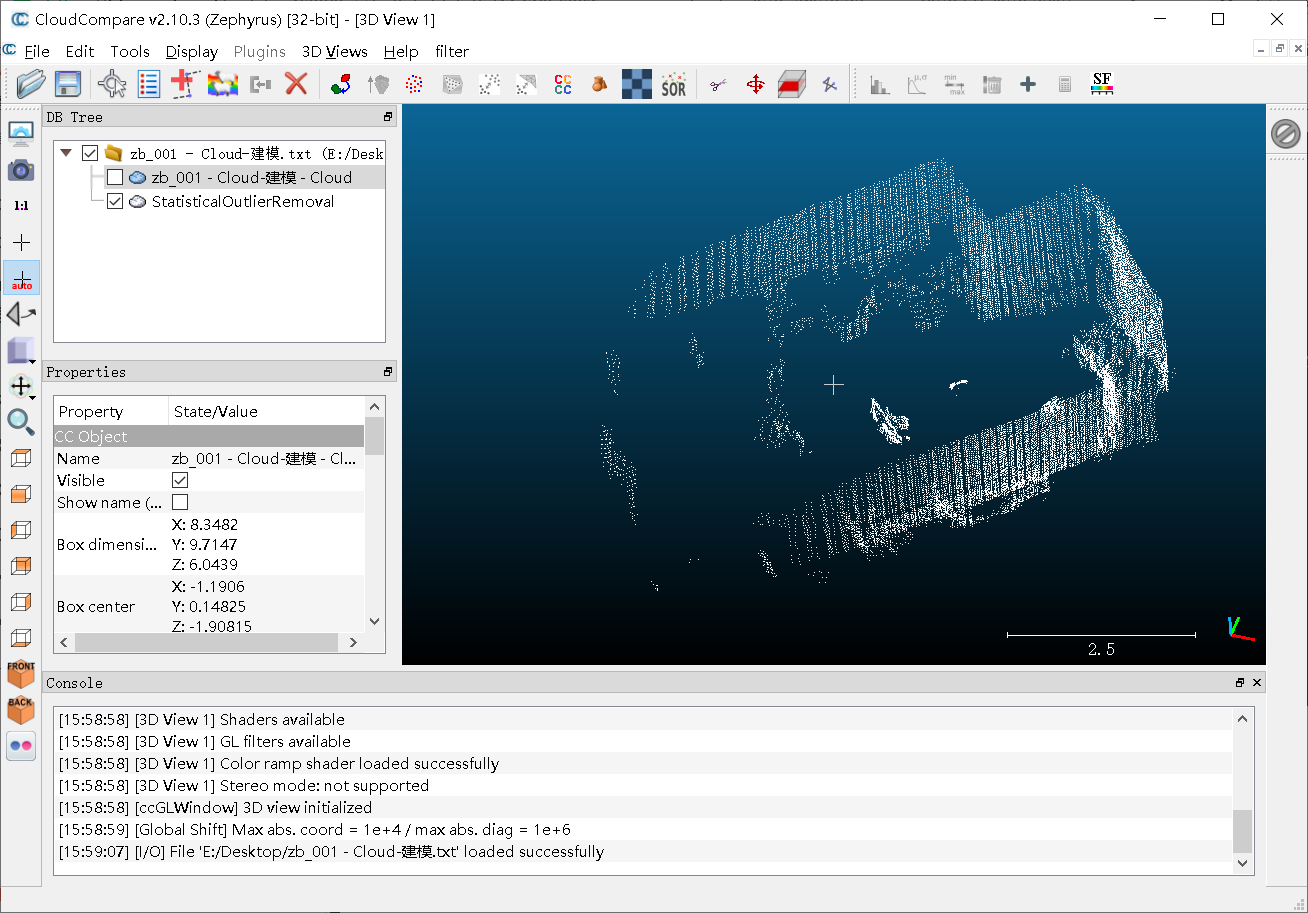Enable the zb_001 - Cloud-建模 - Cloud checkbox
The image size is (1308, 913).
(x=115, y=177)
